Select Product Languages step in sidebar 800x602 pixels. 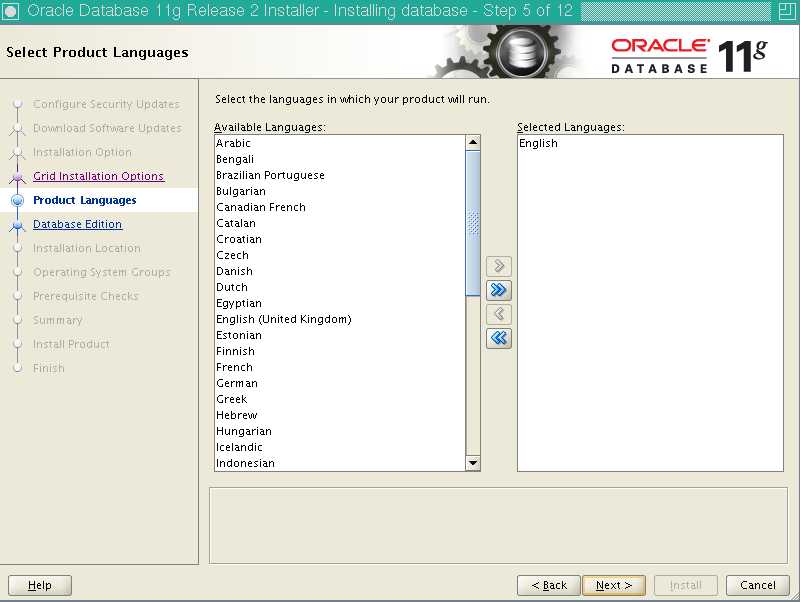click(x=85, y=200)
